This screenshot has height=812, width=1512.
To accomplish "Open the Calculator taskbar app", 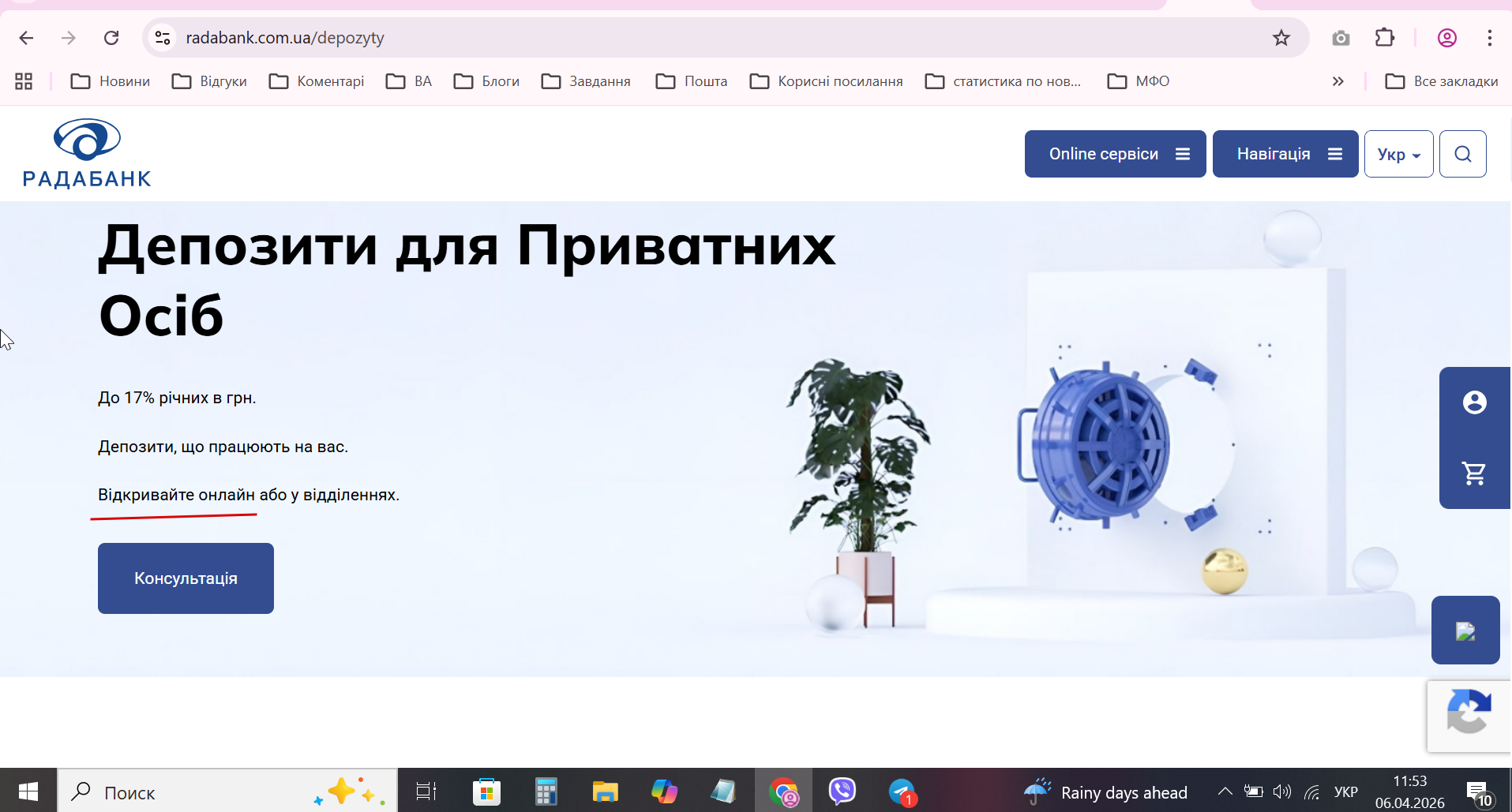I will 546,791.
